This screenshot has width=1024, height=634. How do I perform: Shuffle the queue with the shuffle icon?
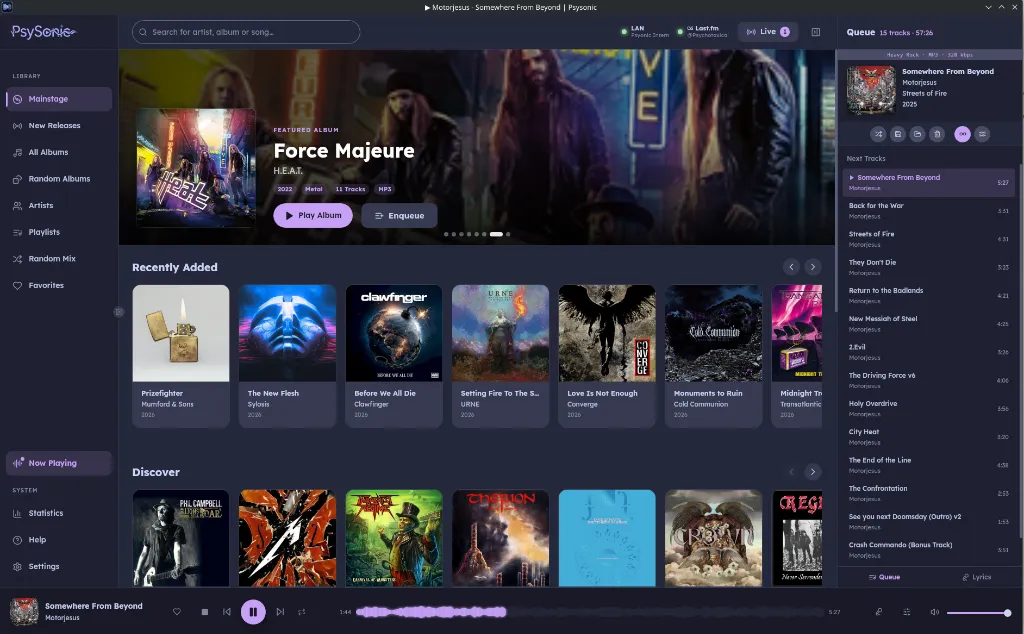click(x=878, y=133)
